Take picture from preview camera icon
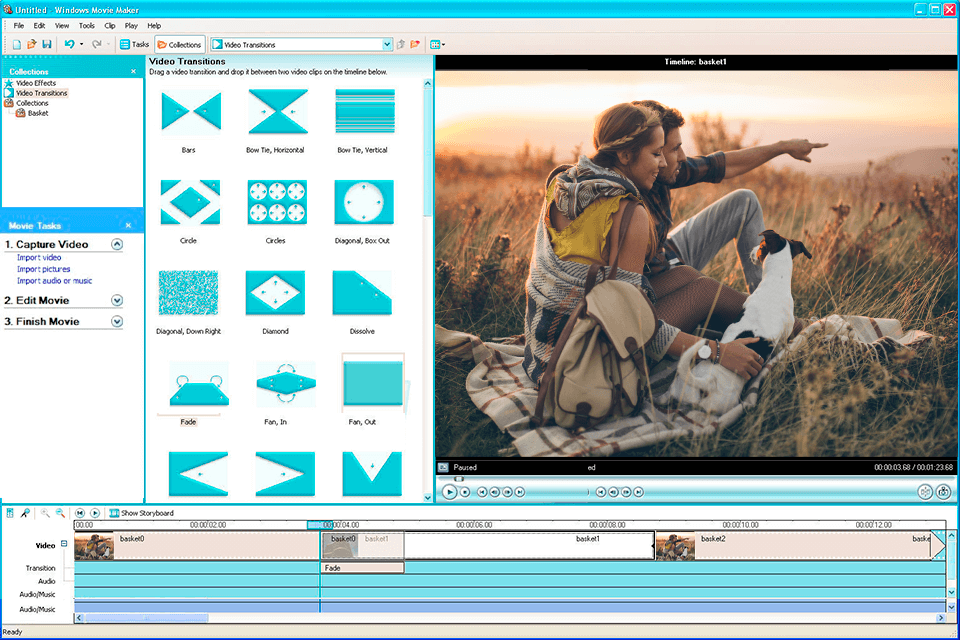 click(942, 491)
